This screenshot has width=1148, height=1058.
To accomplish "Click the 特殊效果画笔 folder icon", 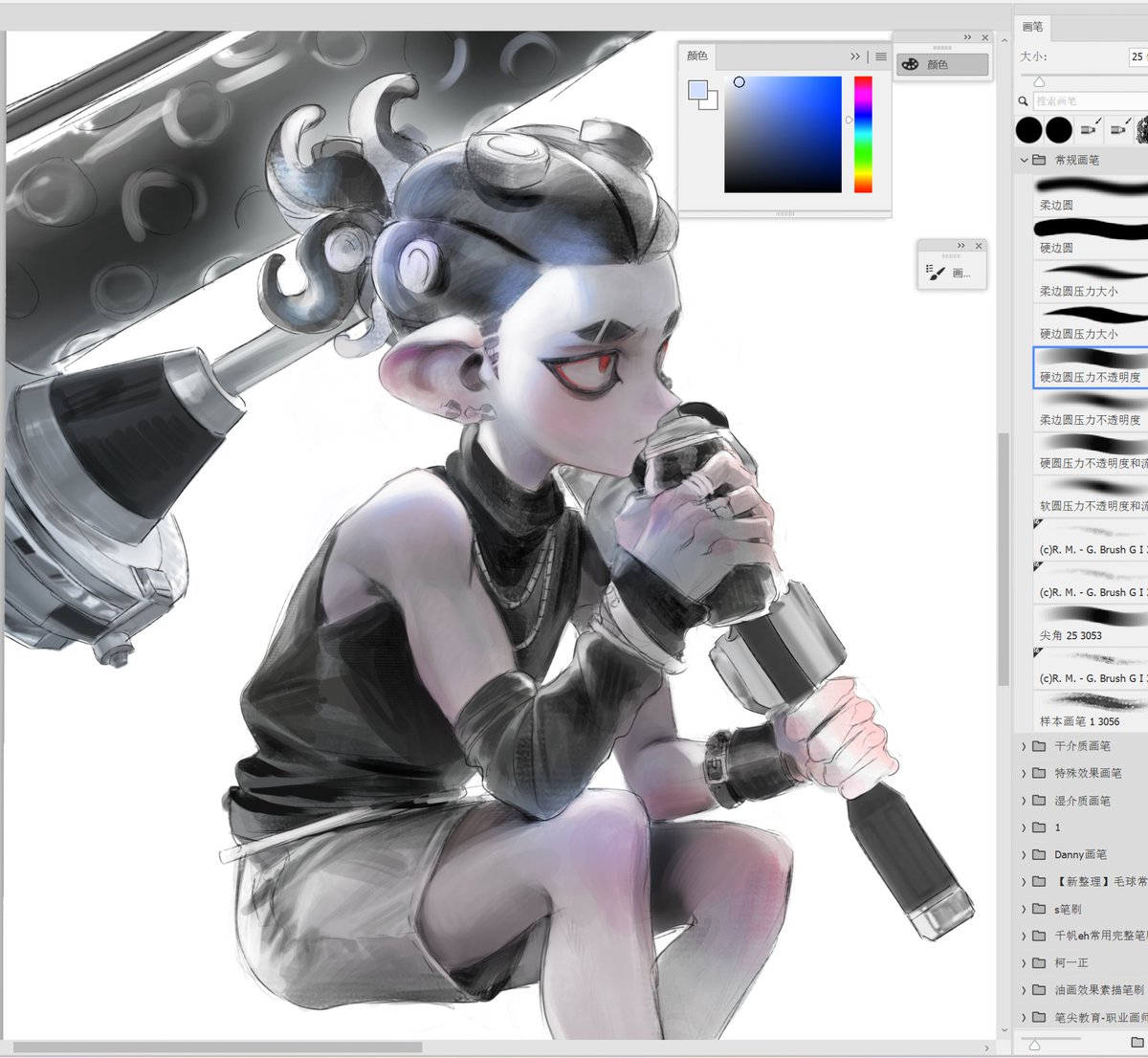I will pos(1039,773).
